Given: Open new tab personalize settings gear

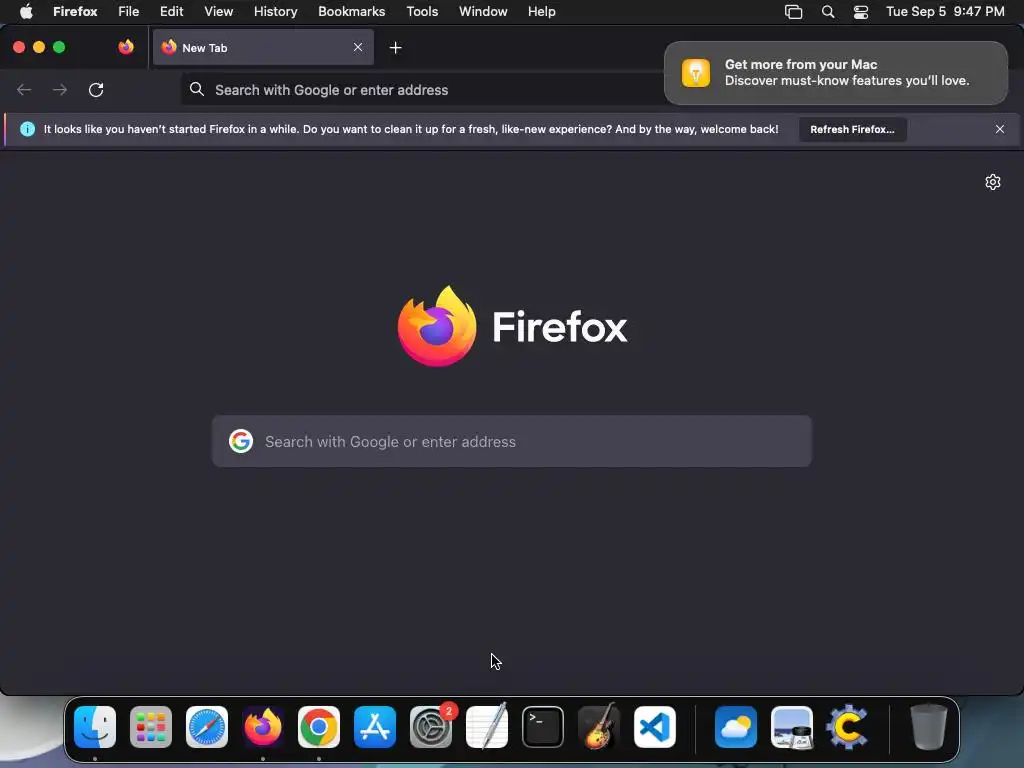Looking at the screenshot, I should click(x=993, y=182).
